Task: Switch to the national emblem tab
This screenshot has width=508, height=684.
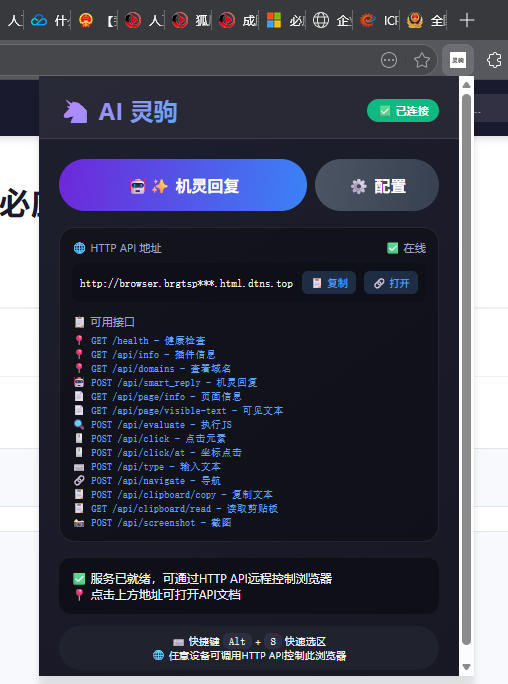Action: tap(86, 20)
